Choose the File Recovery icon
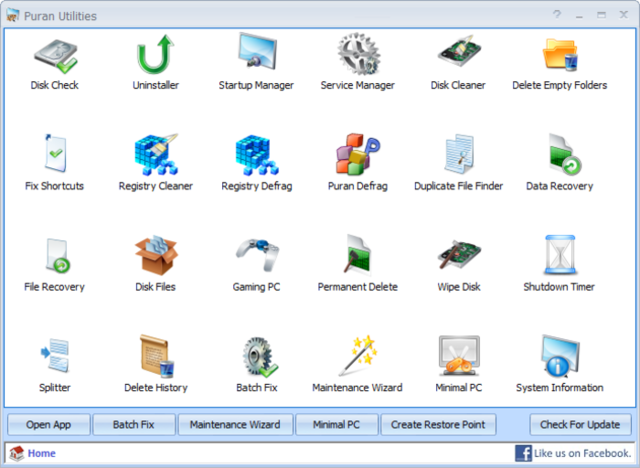640x468 pixels. pyautogui.click(x=58, y=255)
